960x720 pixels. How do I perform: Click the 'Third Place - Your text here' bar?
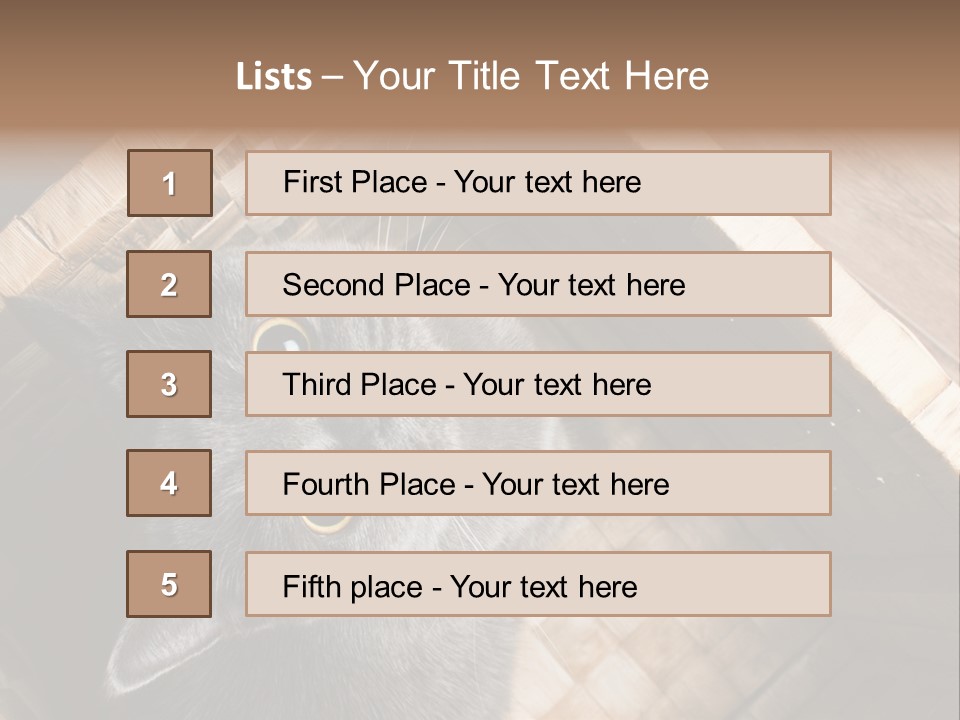(x=538, y=384)
